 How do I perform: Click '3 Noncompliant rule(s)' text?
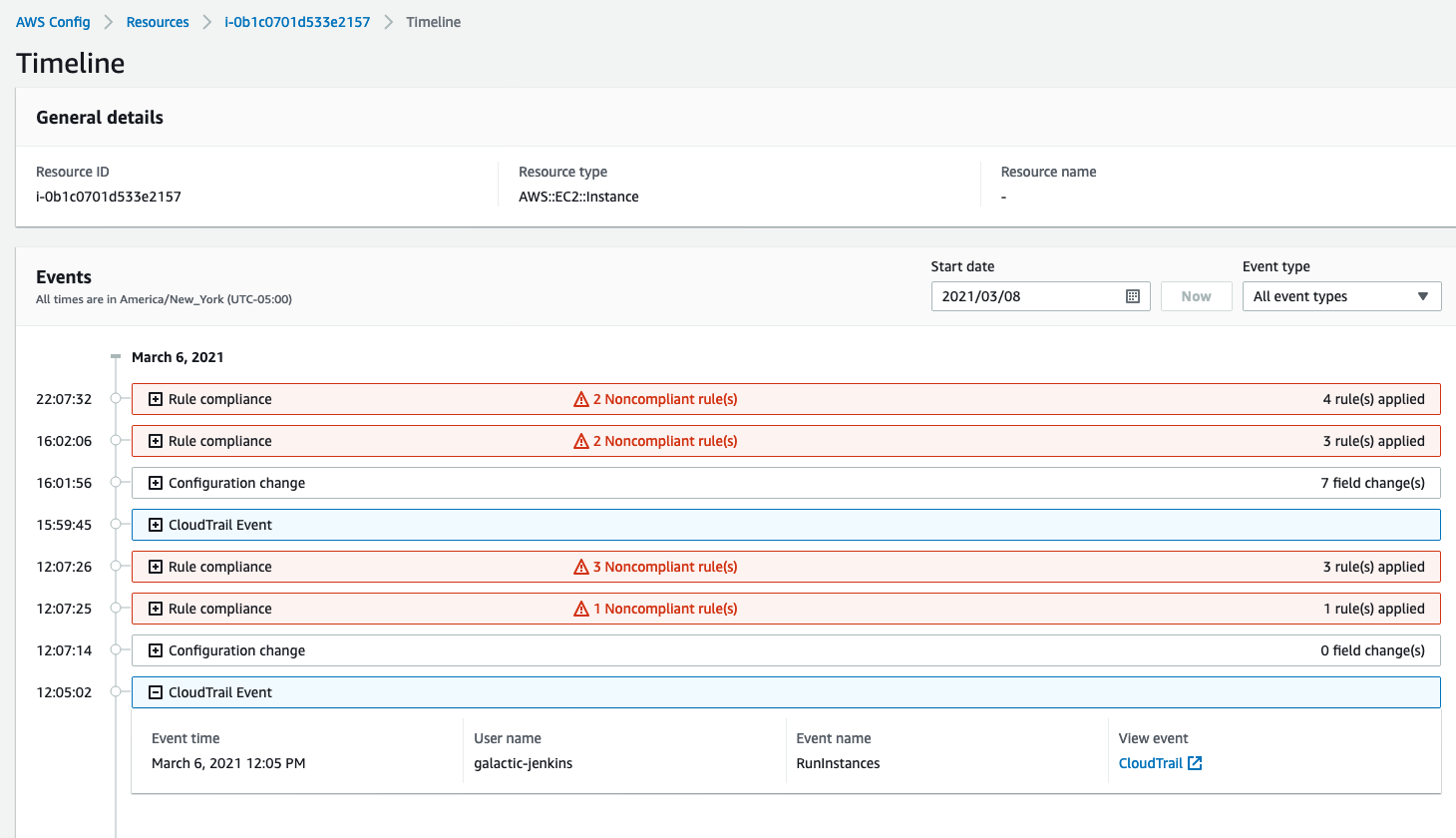[x=665, y=567]
